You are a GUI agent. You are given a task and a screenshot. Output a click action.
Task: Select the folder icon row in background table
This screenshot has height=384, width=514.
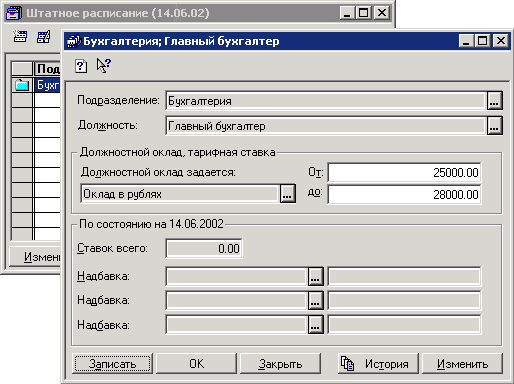[x=22, y=85]
